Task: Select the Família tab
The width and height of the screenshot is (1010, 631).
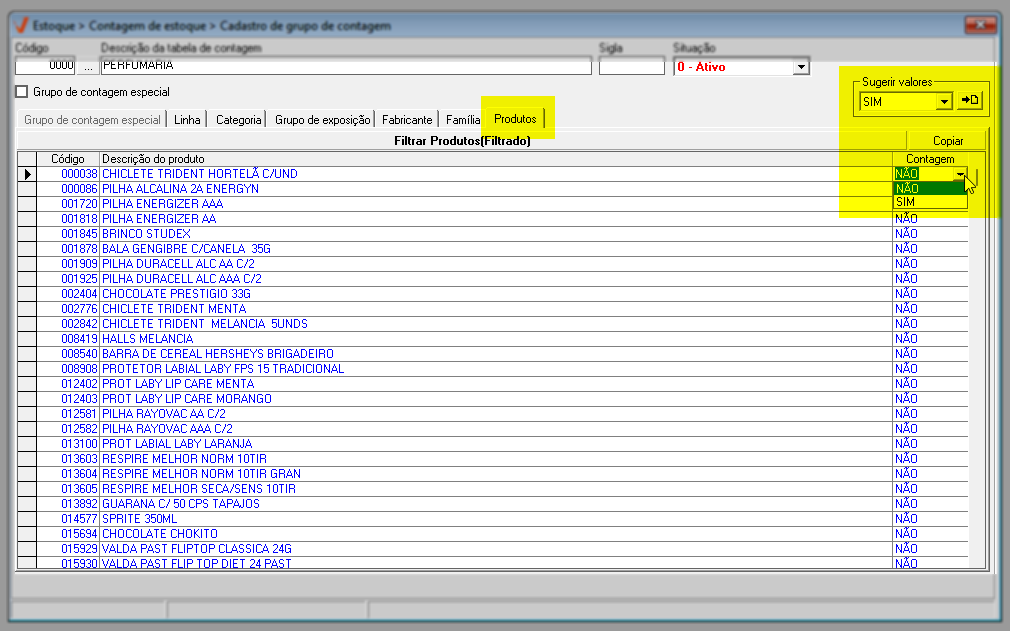Action: point(462,120)
